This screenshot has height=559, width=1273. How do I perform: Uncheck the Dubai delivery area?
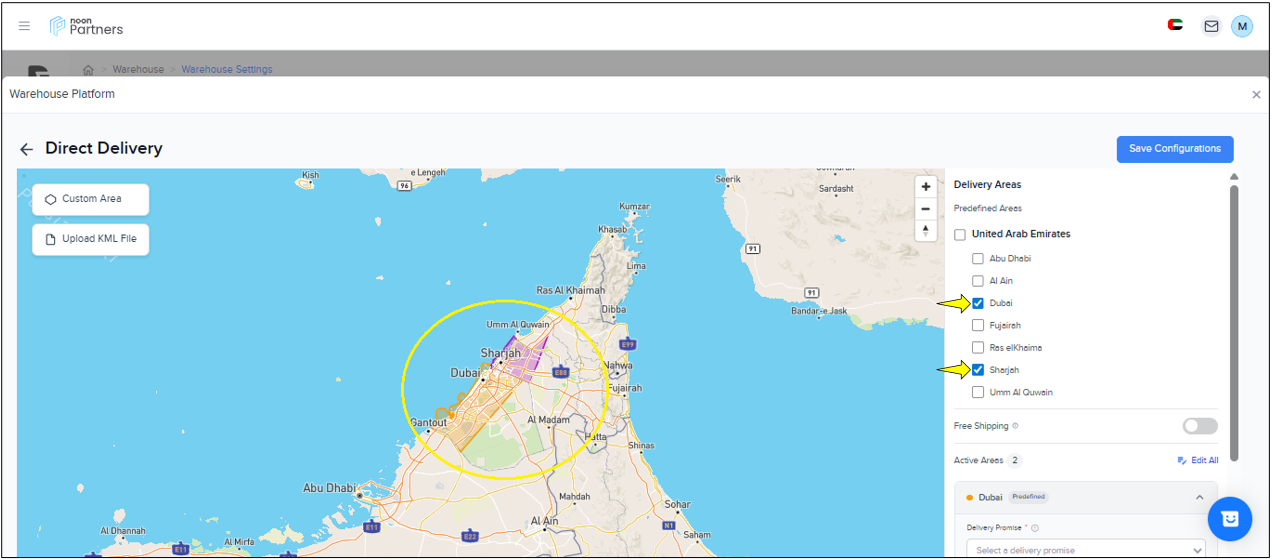tap(978, 303)
